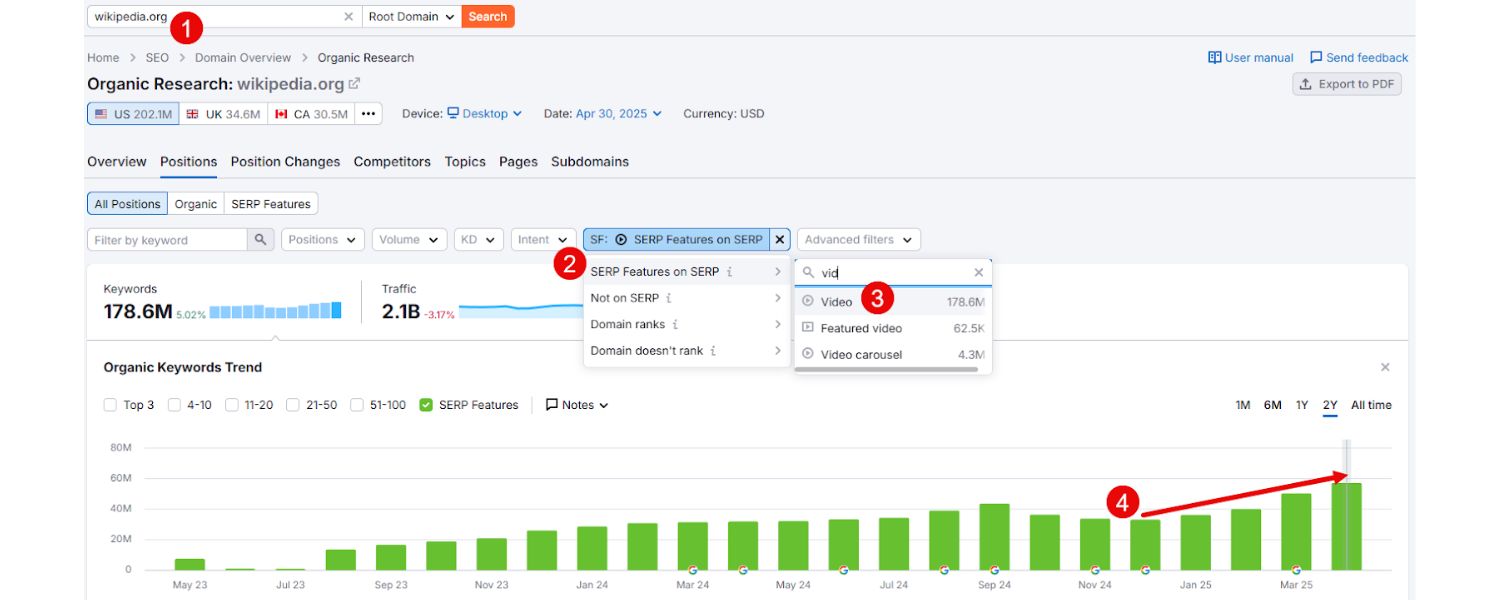
Task: Expand the Advanced filters dropdown
Action: pos(858,240)
